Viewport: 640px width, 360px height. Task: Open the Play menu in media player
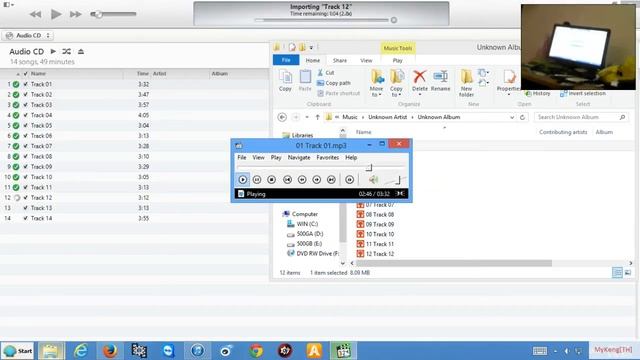[276, 158]
